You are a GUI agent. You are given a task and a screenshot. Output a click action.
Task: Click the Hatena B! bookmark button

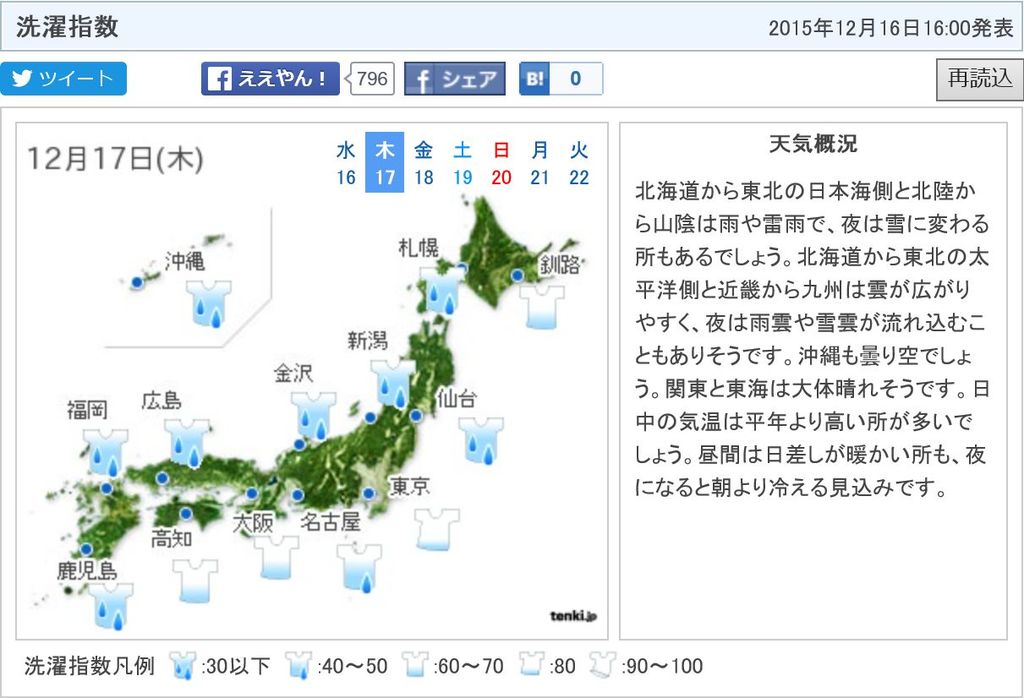[x=560, y=79]
